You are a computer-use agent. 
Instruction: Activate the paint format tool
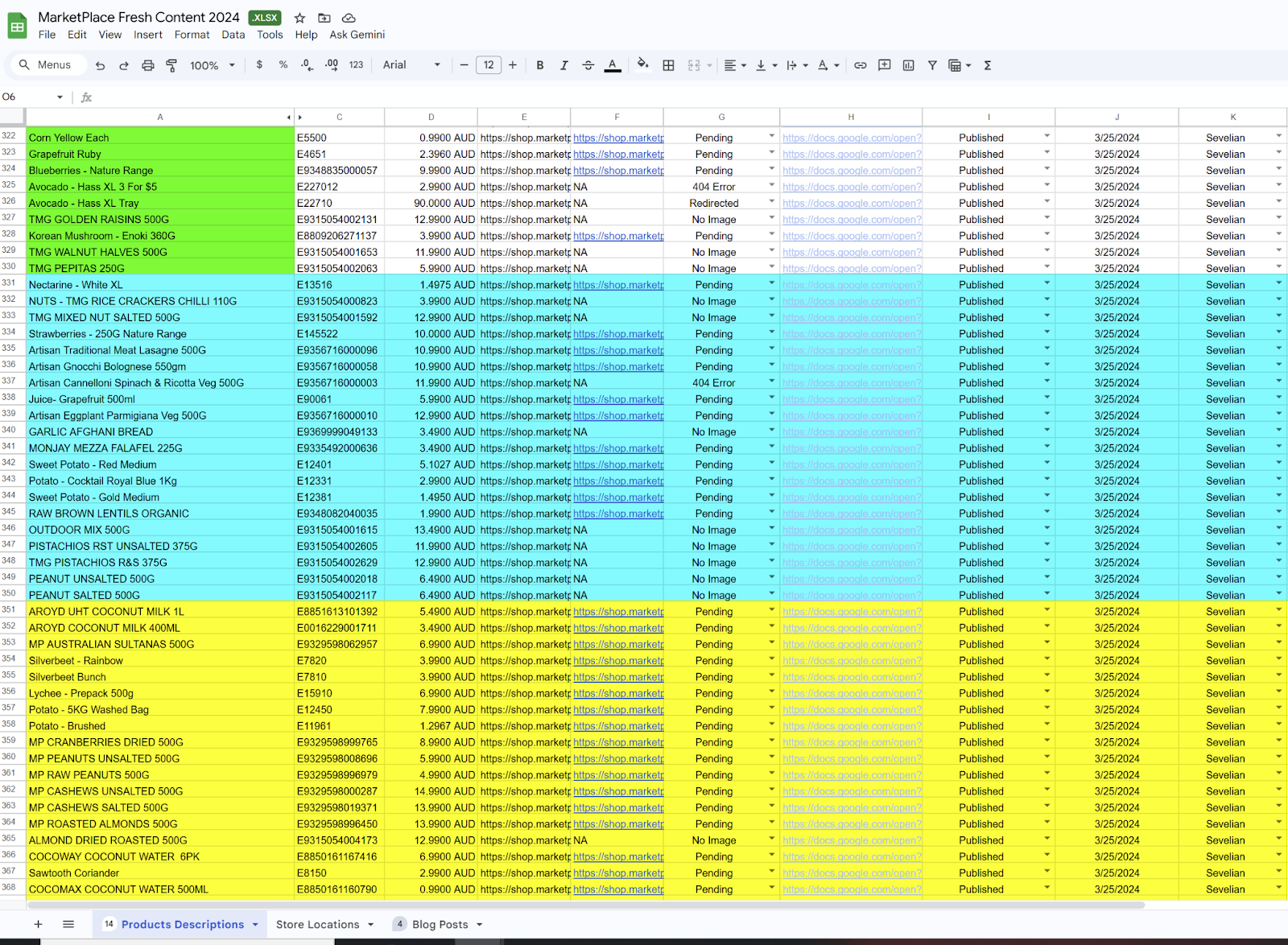tap(171, 65)
